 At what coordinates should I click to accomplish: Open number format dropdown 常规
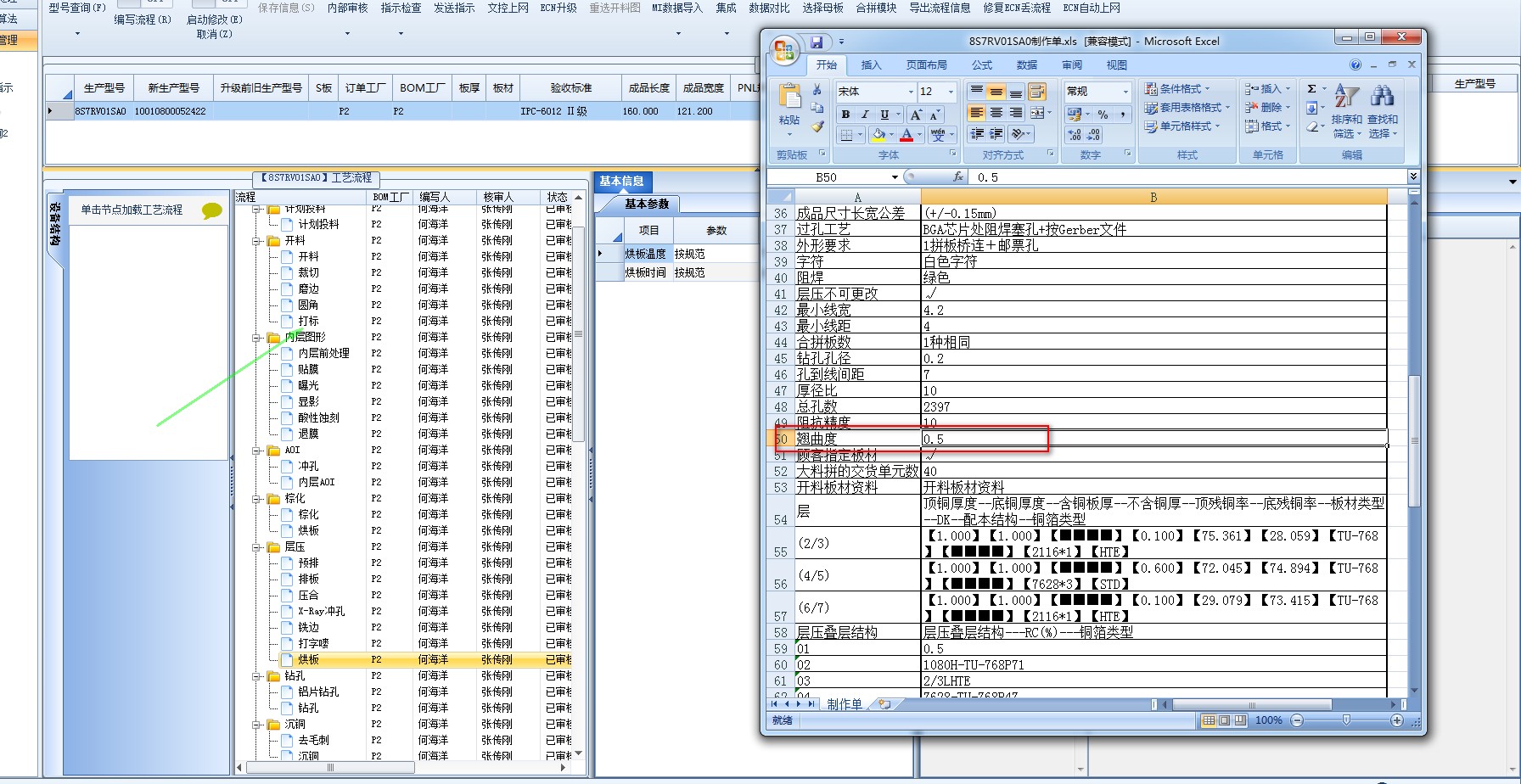pos(1125,92)
